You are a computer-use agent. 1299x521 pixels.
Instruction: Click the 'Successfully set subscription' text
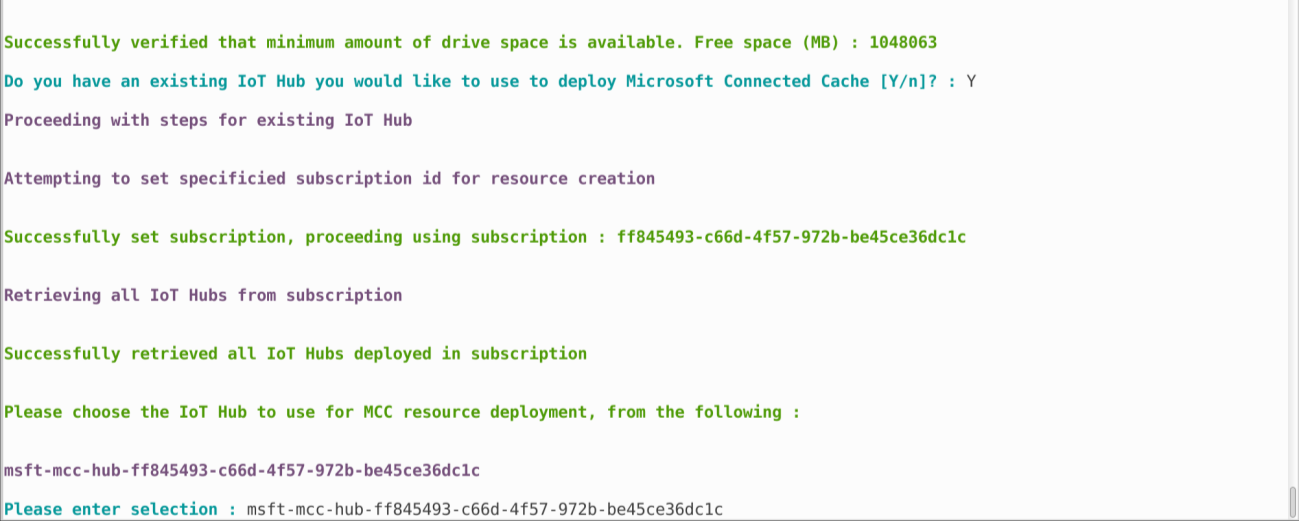coord(145,237)
